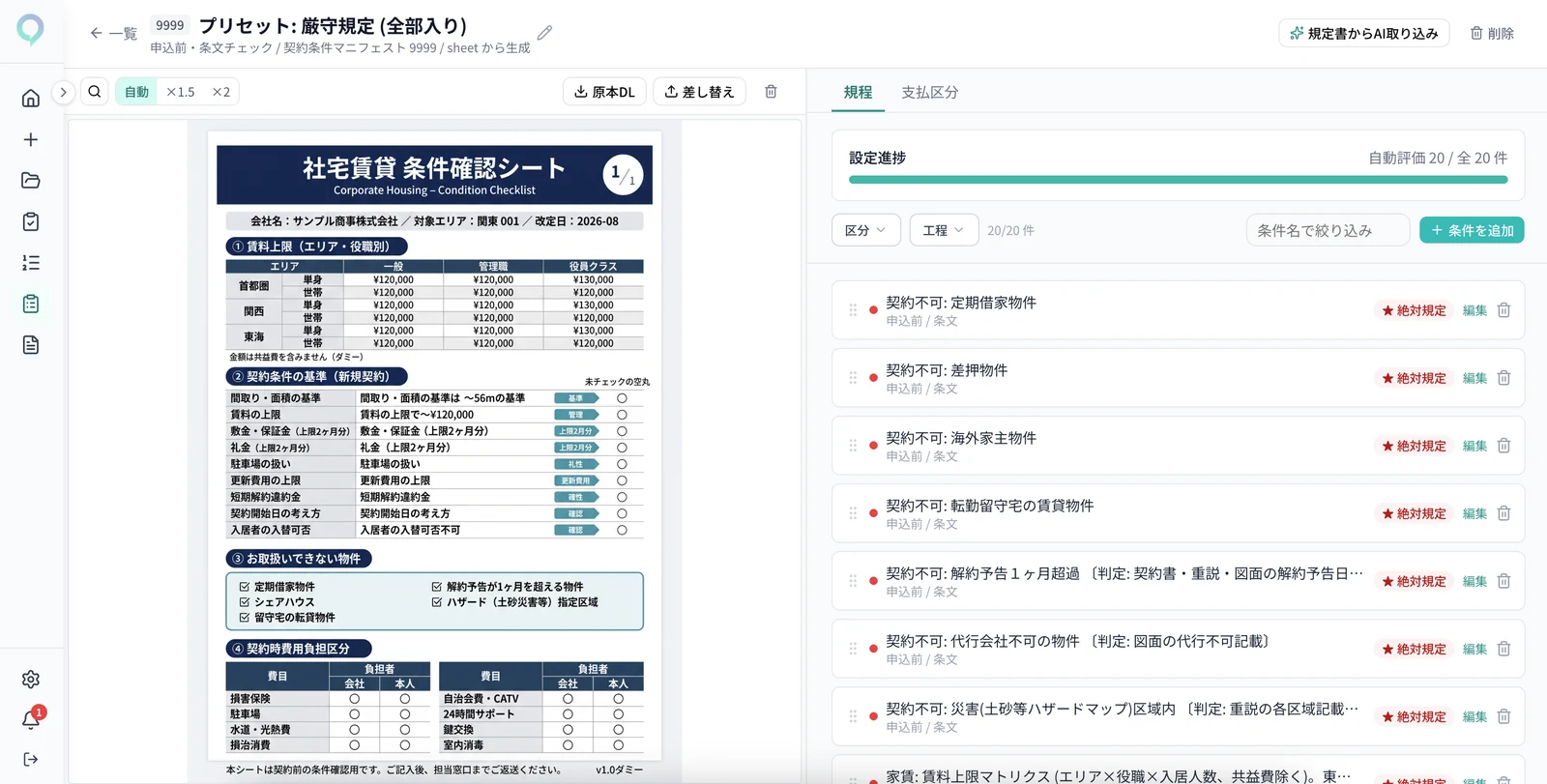Click the 設定進捗 progress bar
This screenshot has height=784, width=1547.
[1178, 179]
